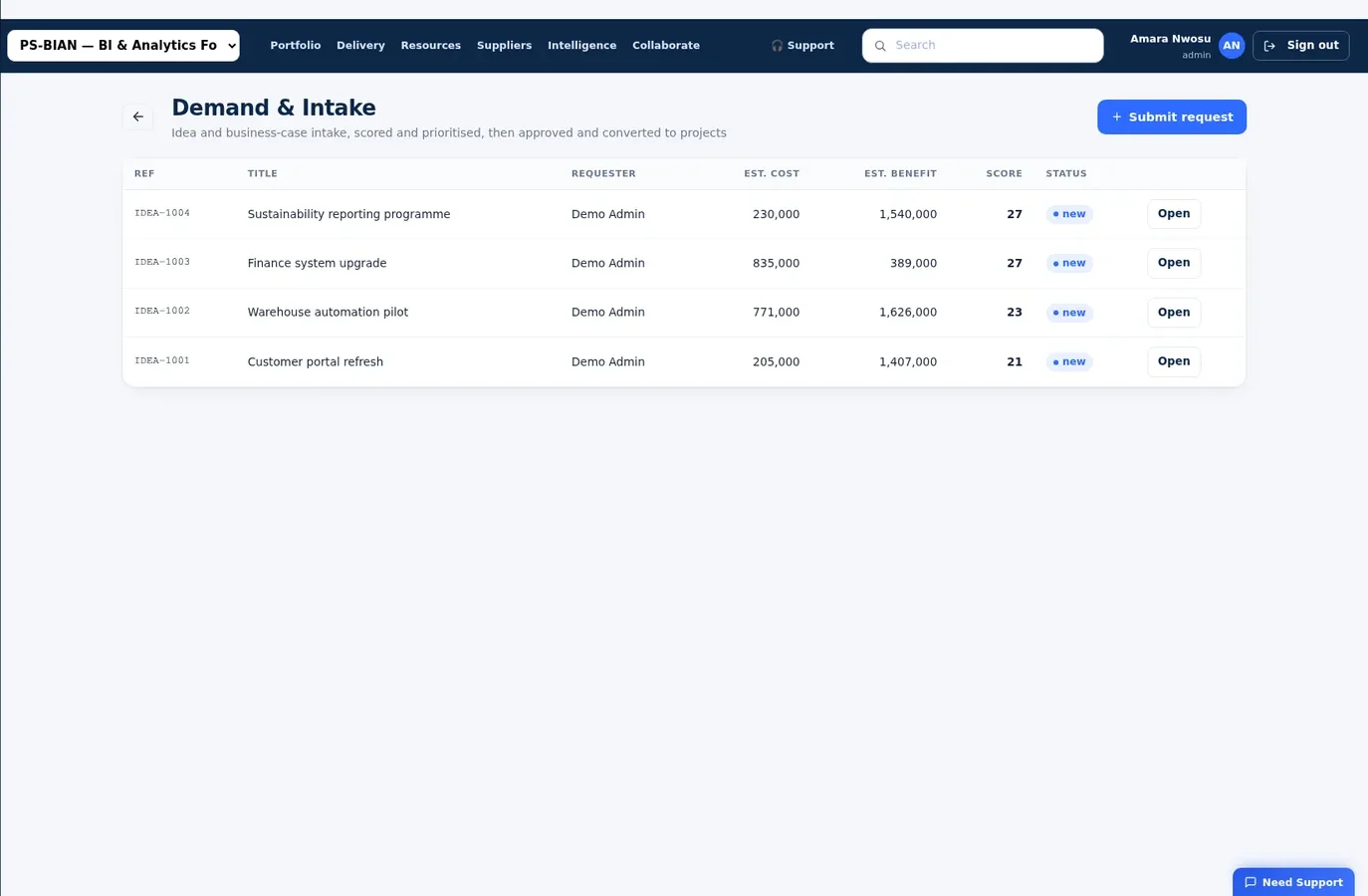Click the STATUS column header
This screenshot has height=896, width=1368.
[1066, 173]
